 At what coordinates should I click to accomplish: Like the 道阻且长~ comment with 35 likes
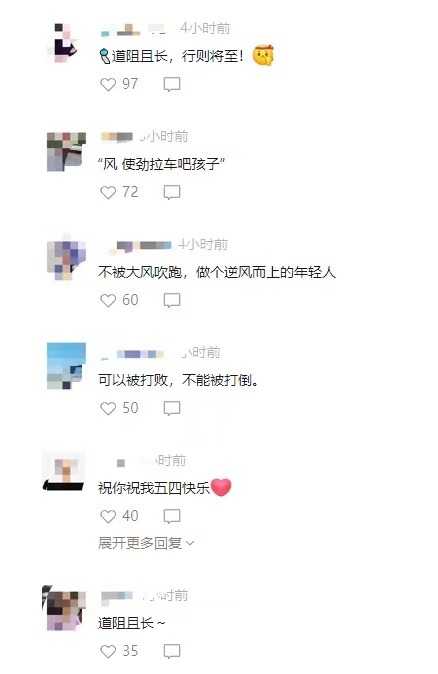point(108,651)
